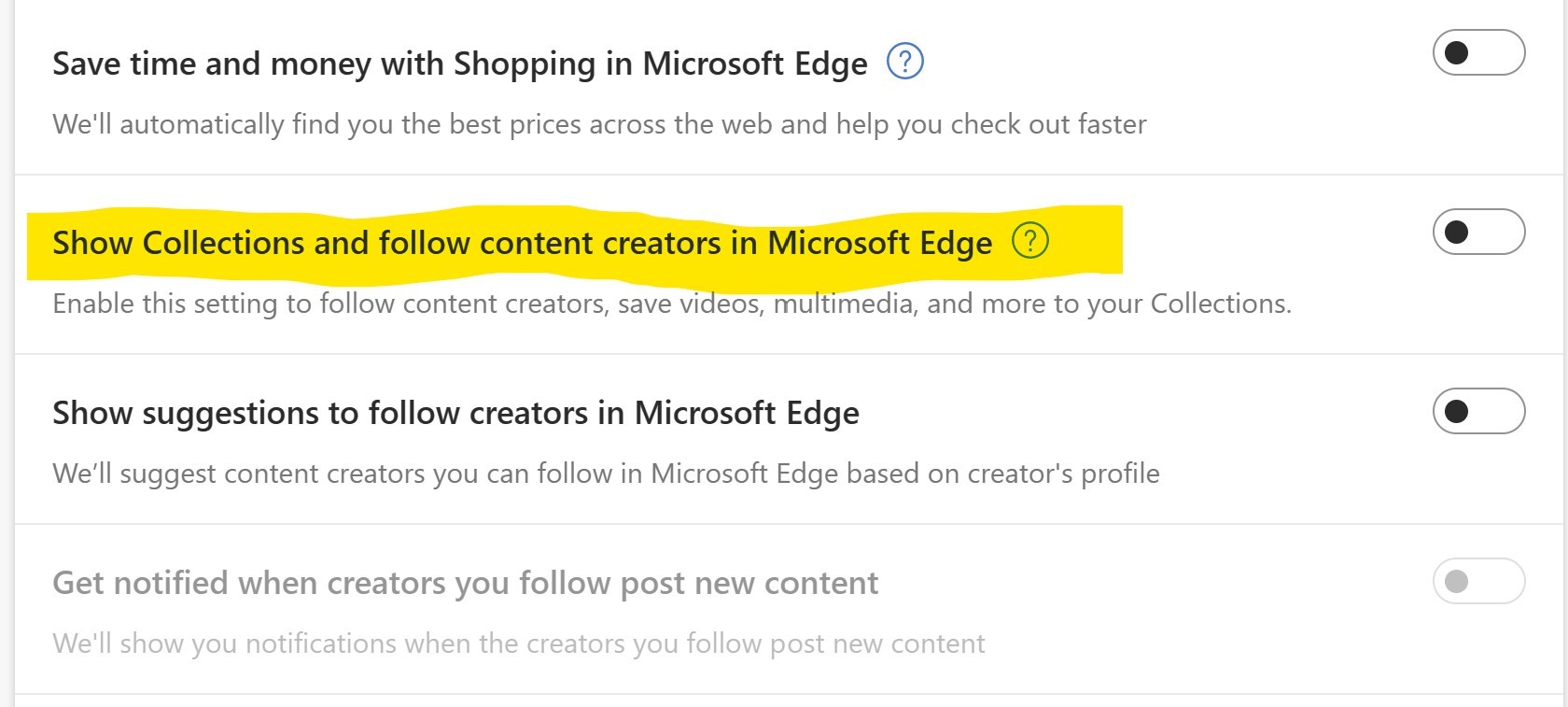Enable Save time and money with Shopping
The width and height of the screenshot is (1568, 707).
[1478, 52]
